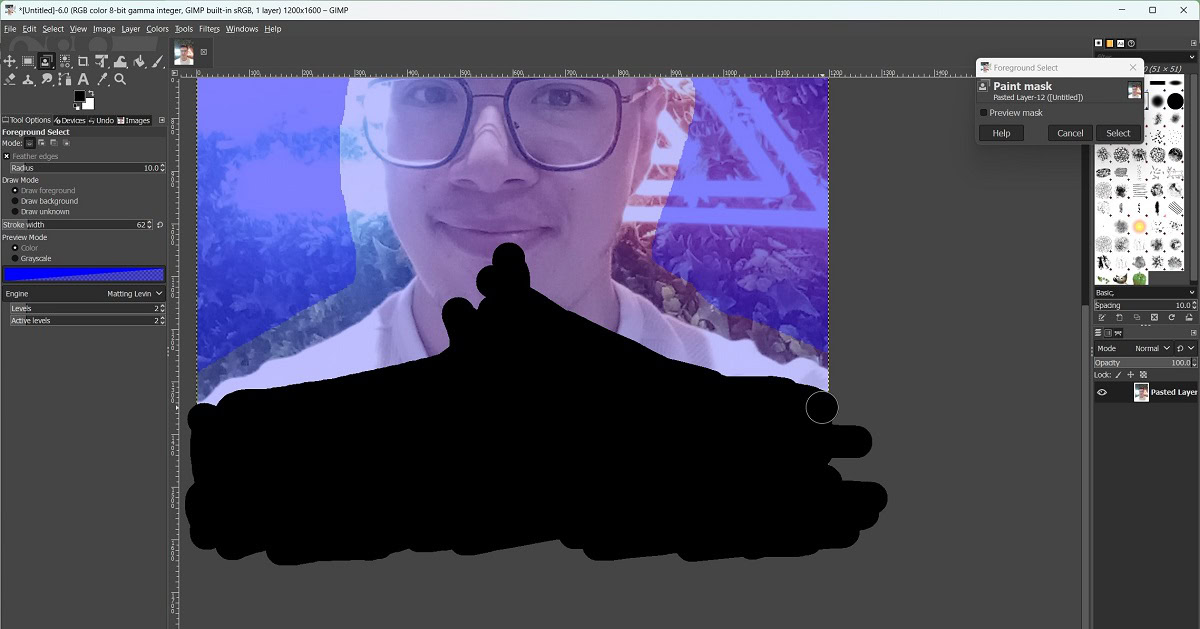Image resolution: width=1200 pixels, height=629 pixels.
Task: Open the Select menu
Action: pos(53,29)
